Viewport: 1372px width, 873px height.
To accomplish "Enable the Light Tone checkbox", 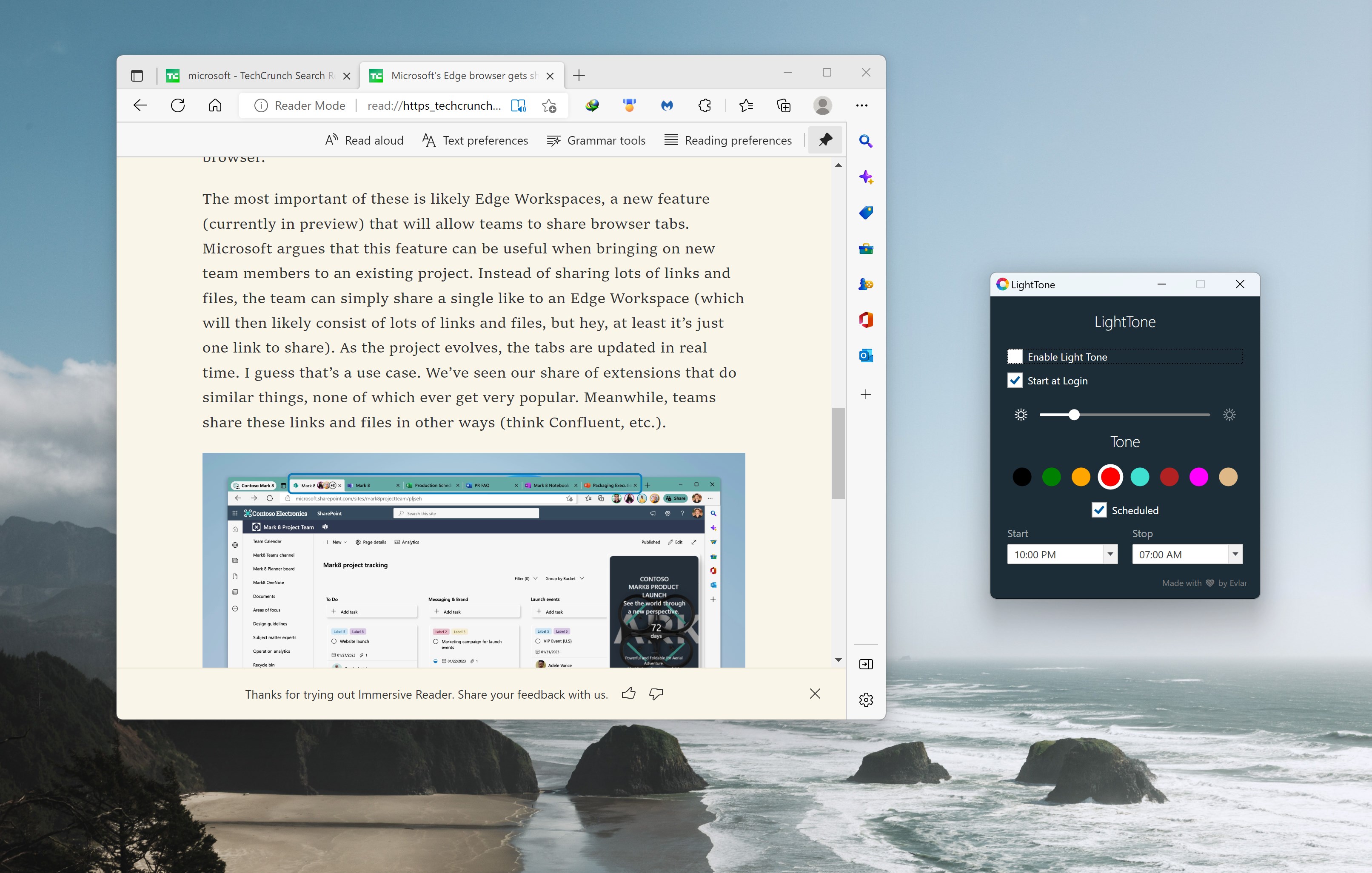I will pos(1015,356).
